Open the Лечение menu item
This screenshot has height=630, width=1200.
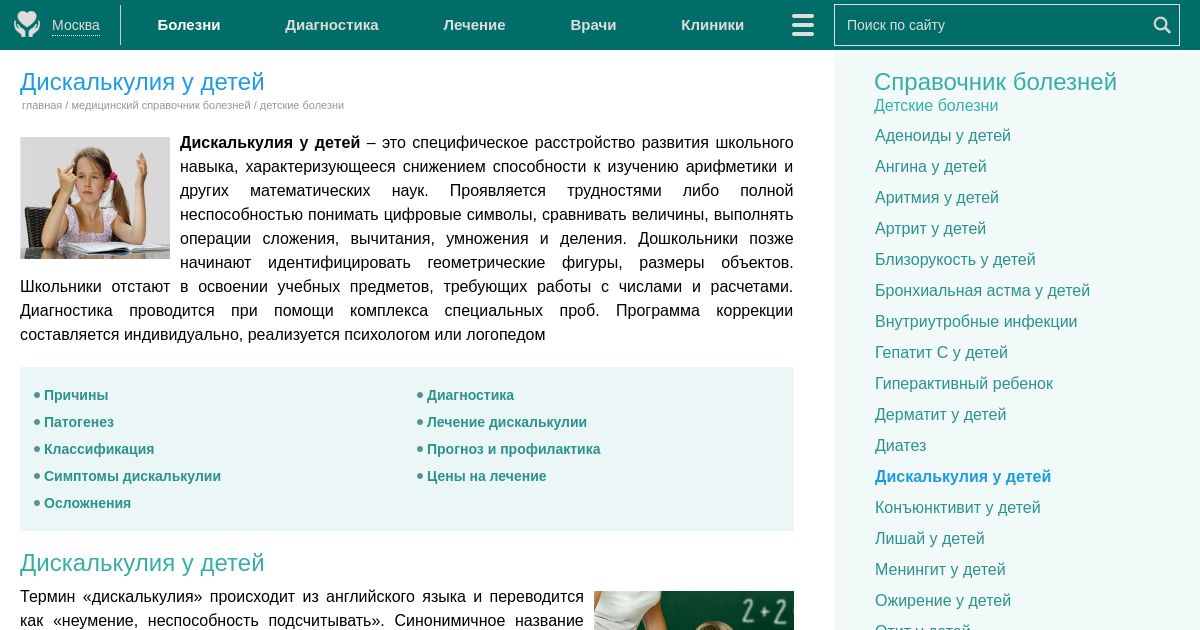click(x=474, y=25)
